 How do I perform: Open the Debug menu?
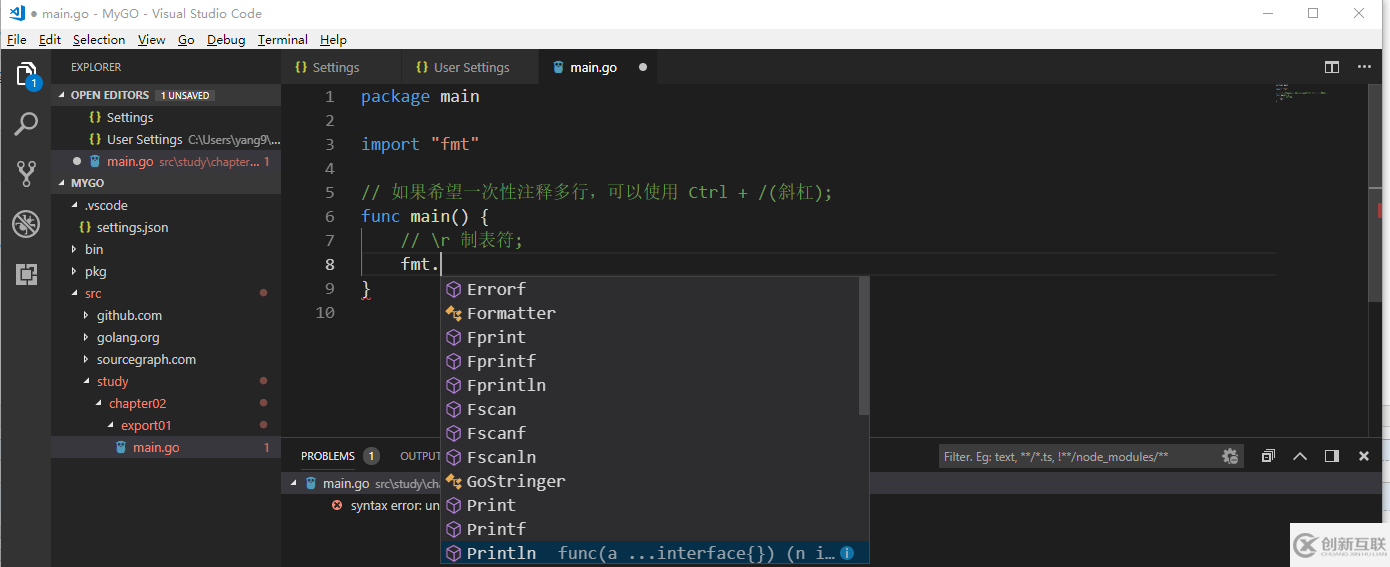(x=226, y=40)
